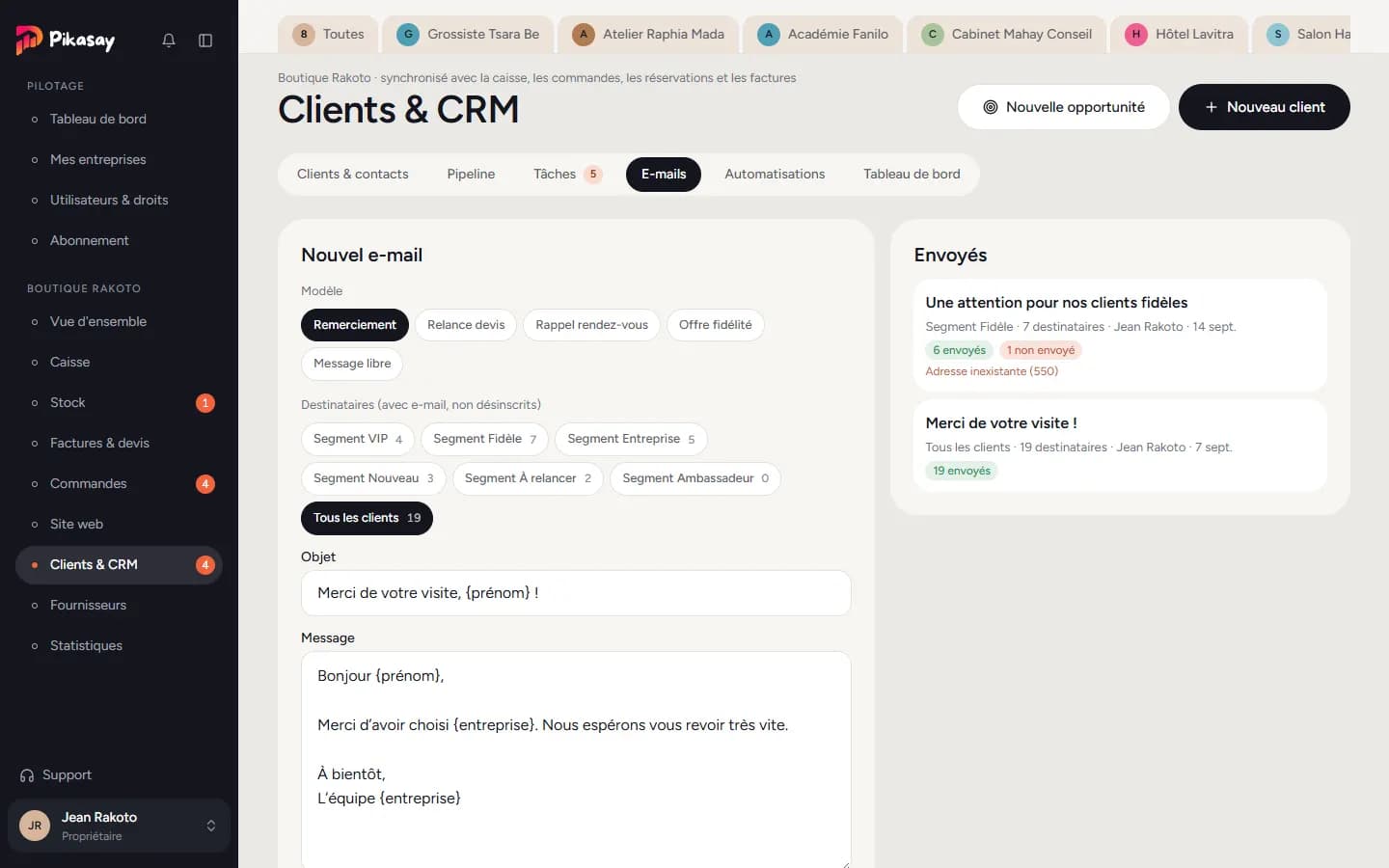
Task: Open Factures & devis page
Action: click(119, 443)
